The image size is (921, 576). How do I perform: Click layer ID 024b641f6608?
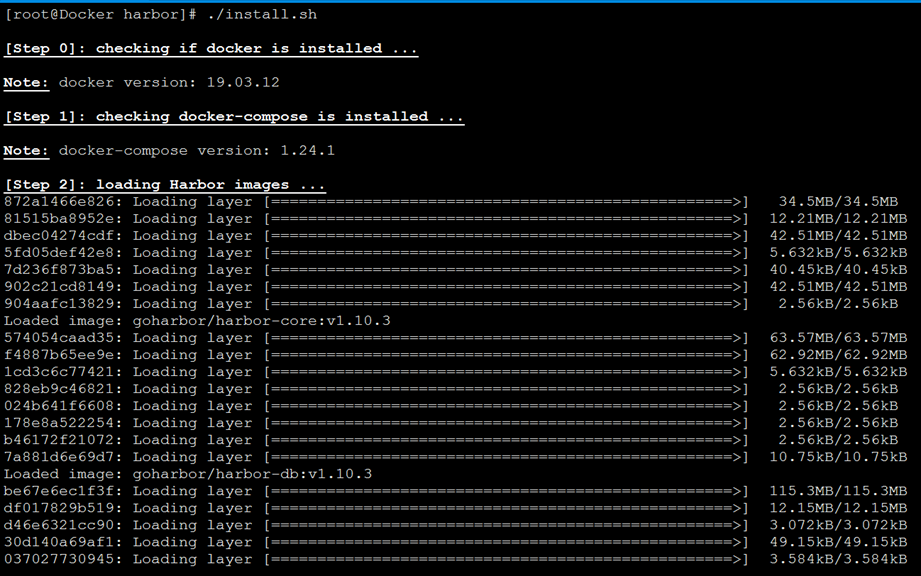[59, 406]
